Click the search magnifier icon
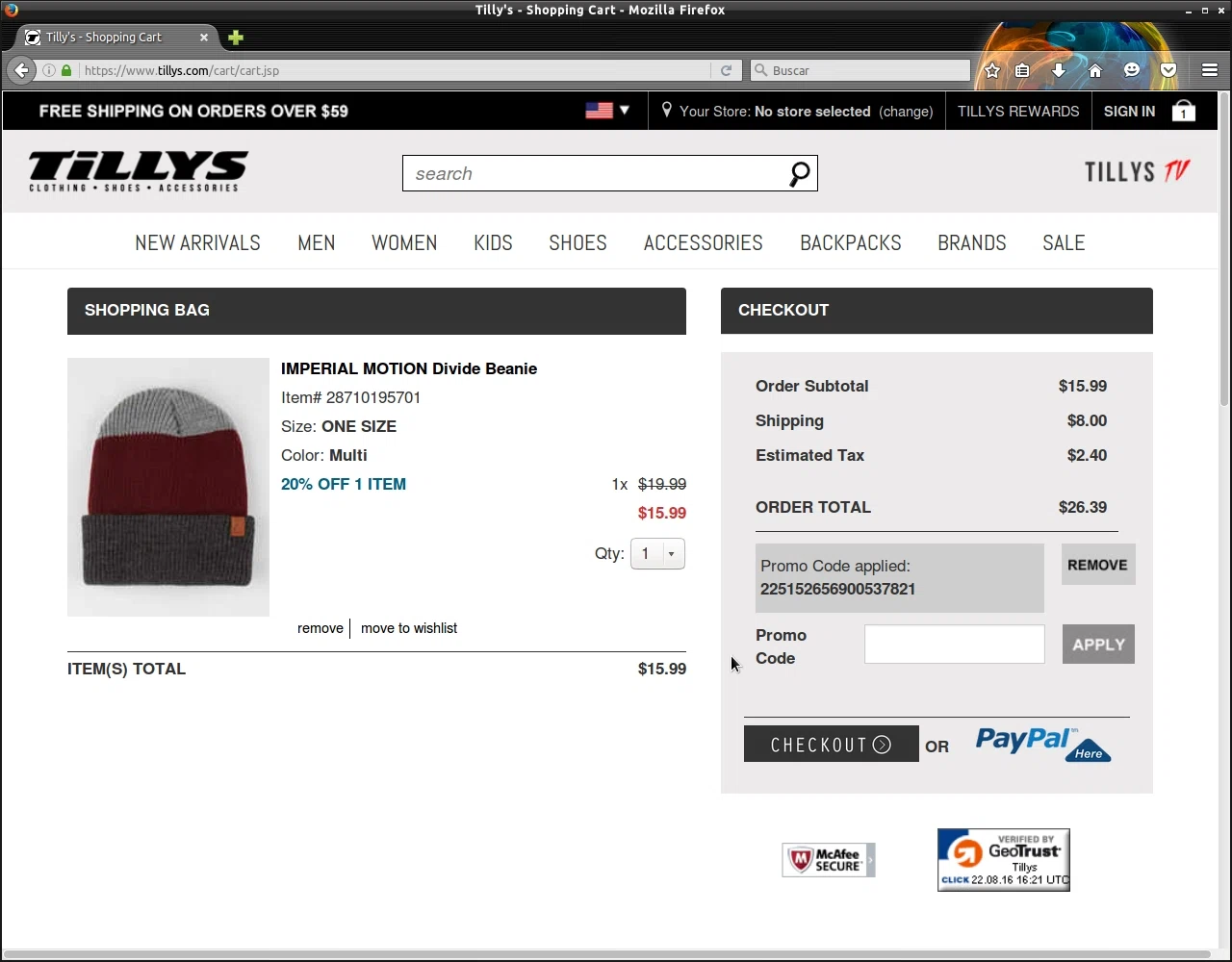The width and height of the screenshot is (1232, 962). point(799,174)
